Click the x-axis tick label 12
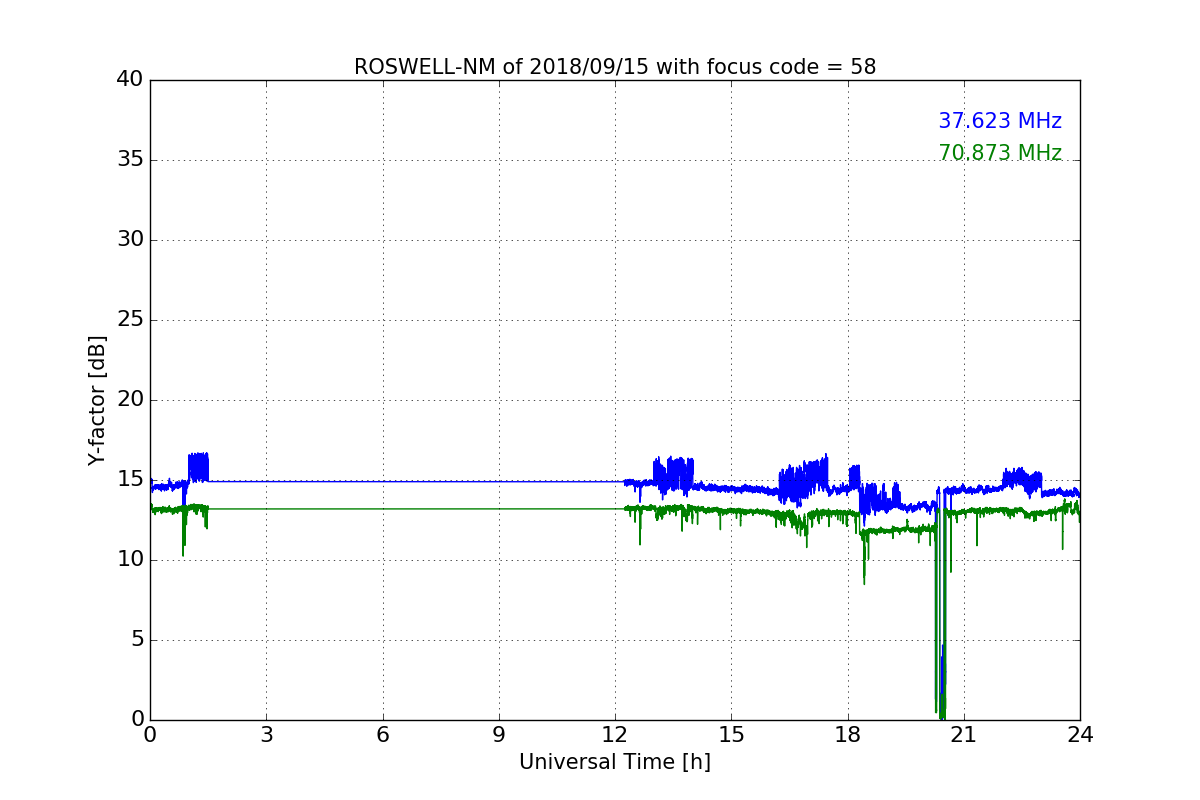 coord(615,735)
